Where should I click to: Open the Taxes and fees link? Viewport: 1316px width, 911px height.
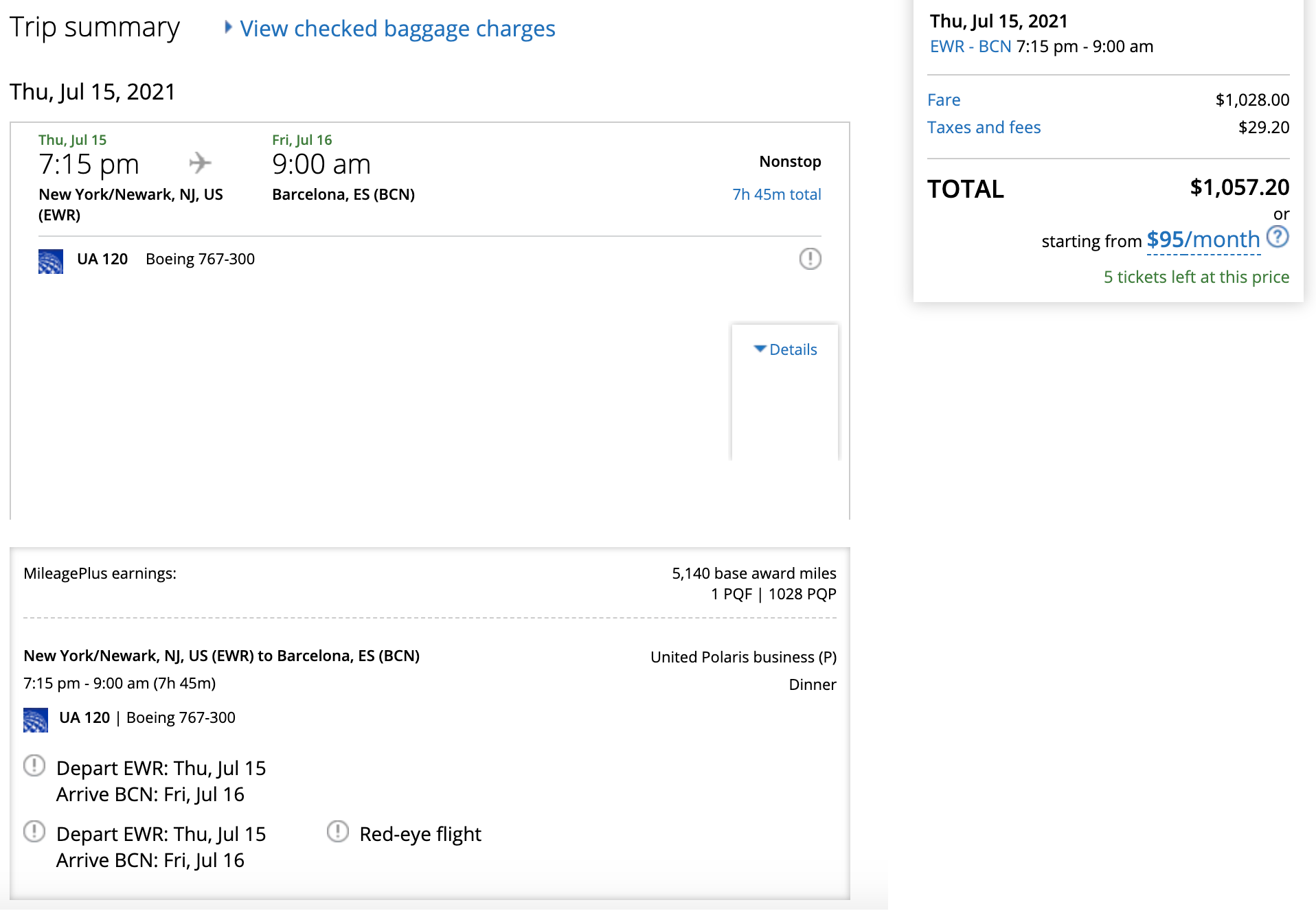[x=984, y=128]
